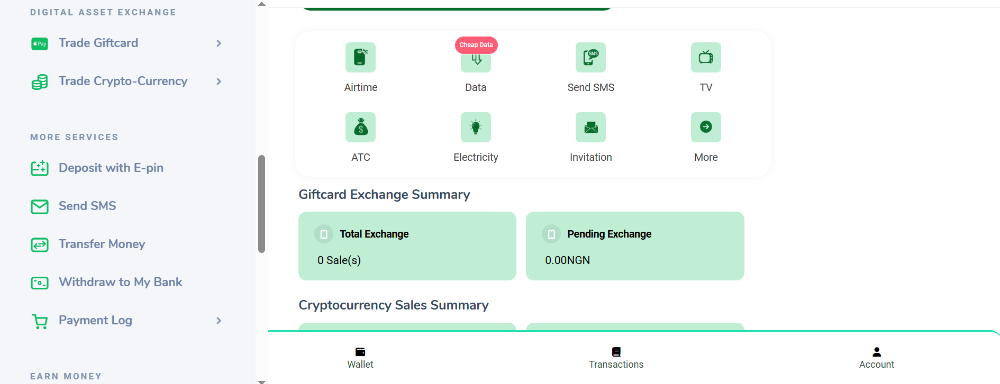The image size is (1000, 384).
Task: Switch to the Account tab label
Action: pyautogui.click(x=876, y=365)
